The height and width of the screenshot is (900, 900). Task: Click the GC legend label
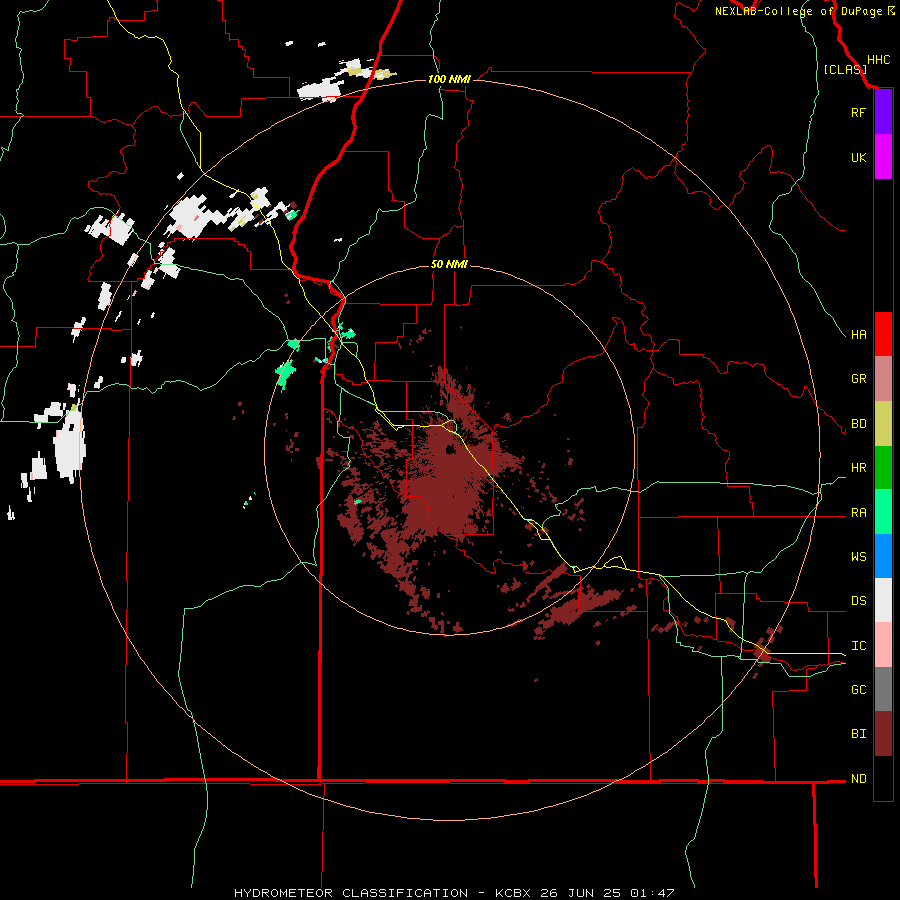858,689
